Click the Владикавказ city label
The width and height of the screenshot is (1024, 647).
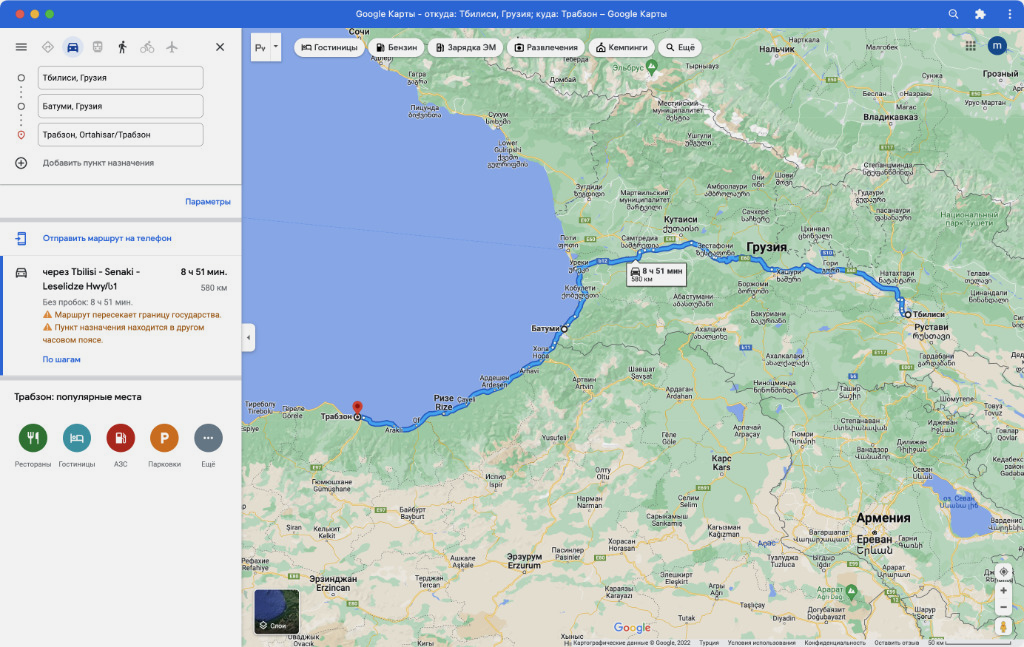tap(890, 118)
